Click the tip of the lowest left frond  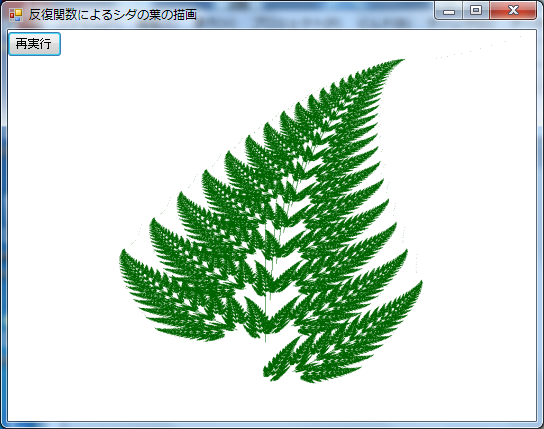[121, 252]
